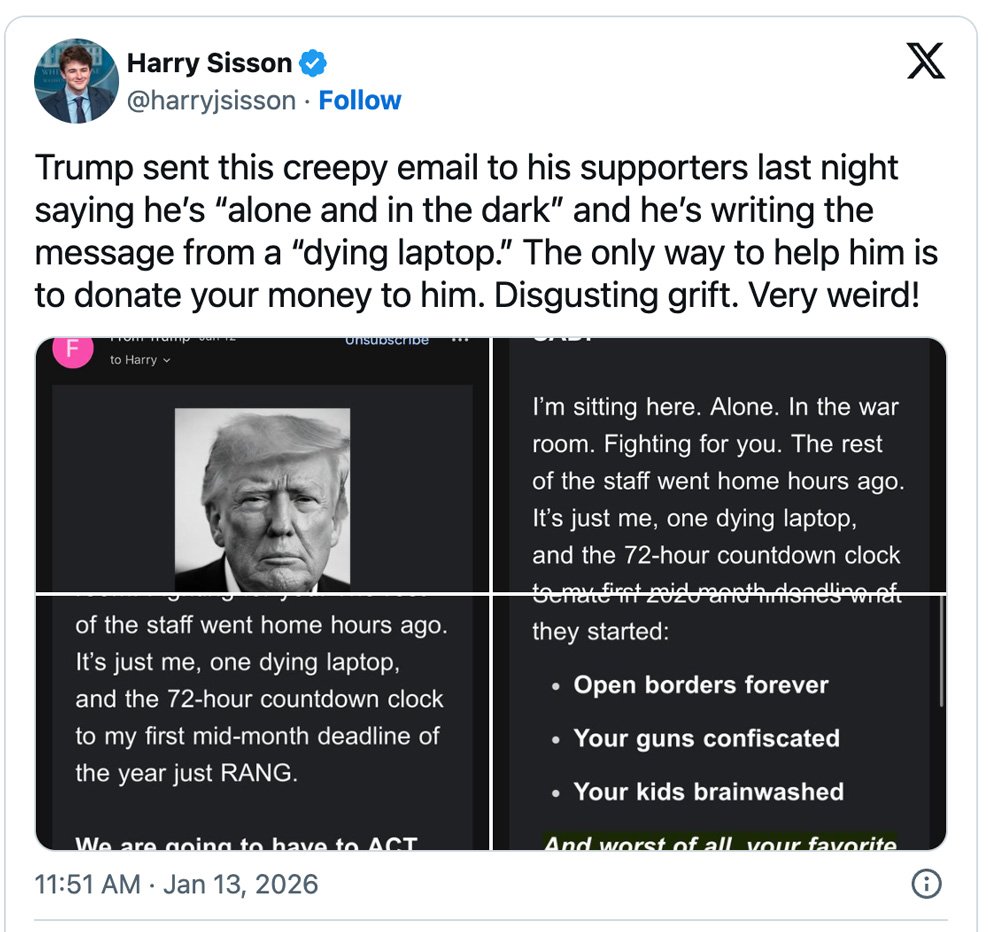Click the Harry Sisson display name
Image resolution: width=990 pixels, height=932 pixels.
209,64
